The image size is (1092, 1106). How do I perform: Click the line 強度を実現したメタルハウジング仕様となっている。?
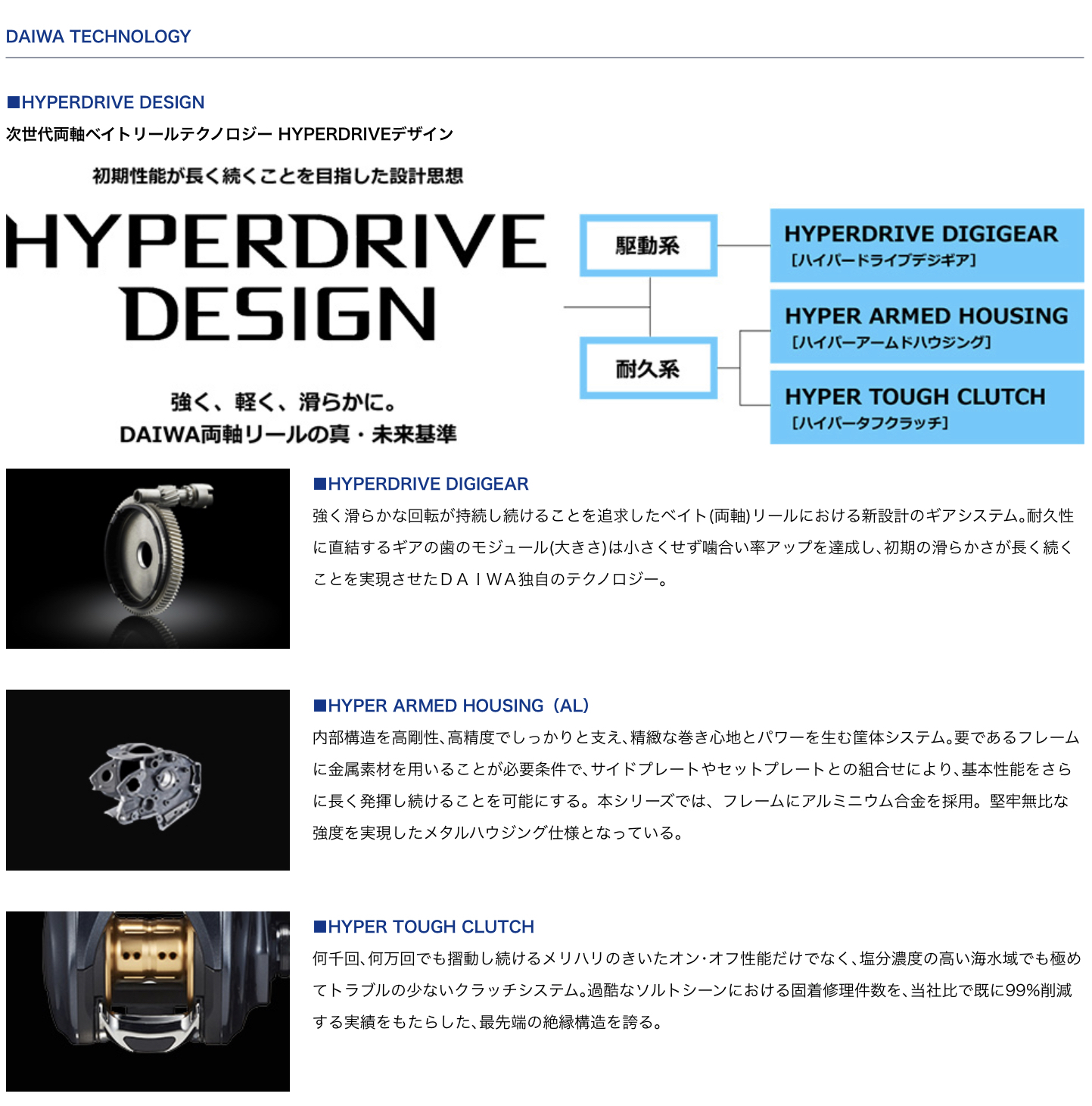499,833
